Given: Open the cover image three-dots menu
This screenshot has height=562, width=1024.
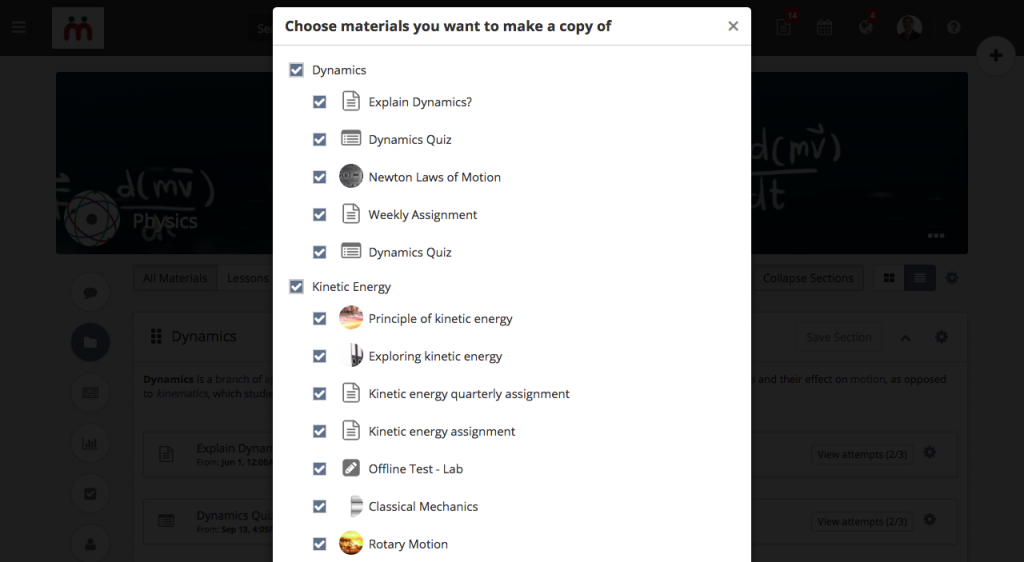Looking at the screenshot, I should pyautogui.click(x=936, y=236).
